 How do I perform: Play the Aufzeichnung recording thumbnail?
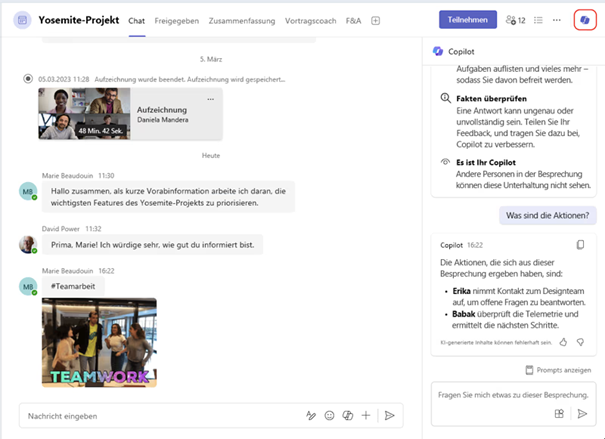click(84, 113)
